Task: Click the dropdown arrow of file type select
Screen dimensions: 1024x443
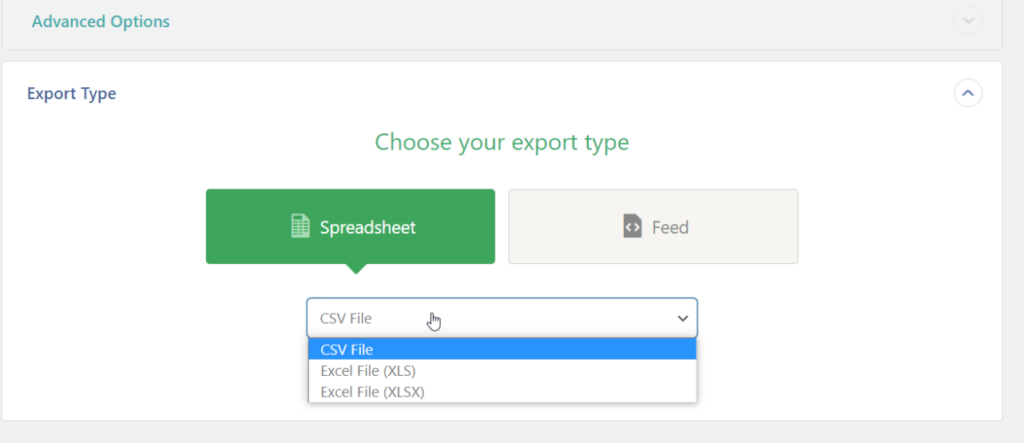Action: [682, 318]
